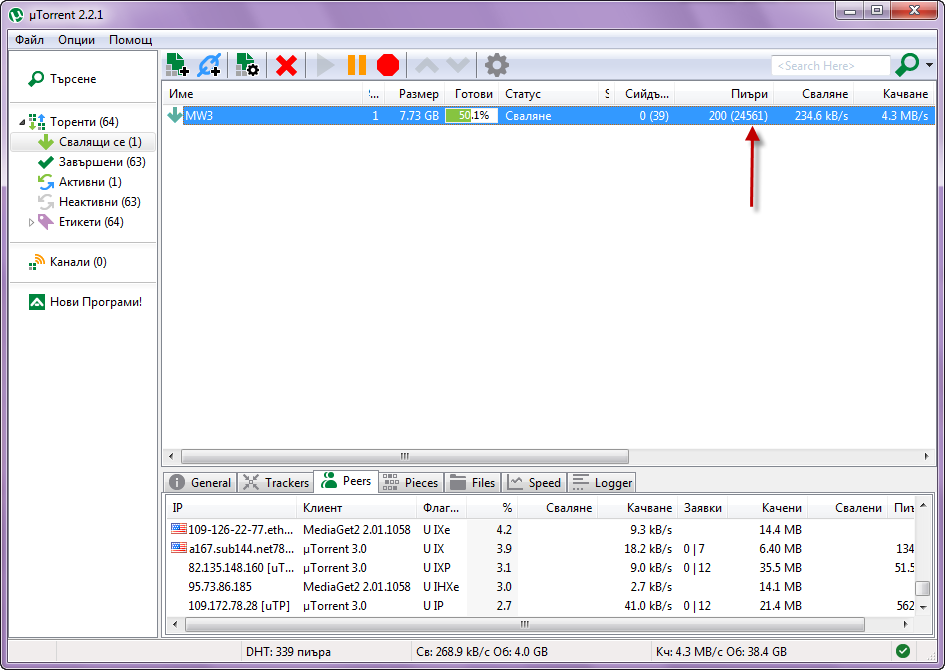Screen dimensions: 945x670
Task: Sort by Пиъри column header
Action: [724, 94]
